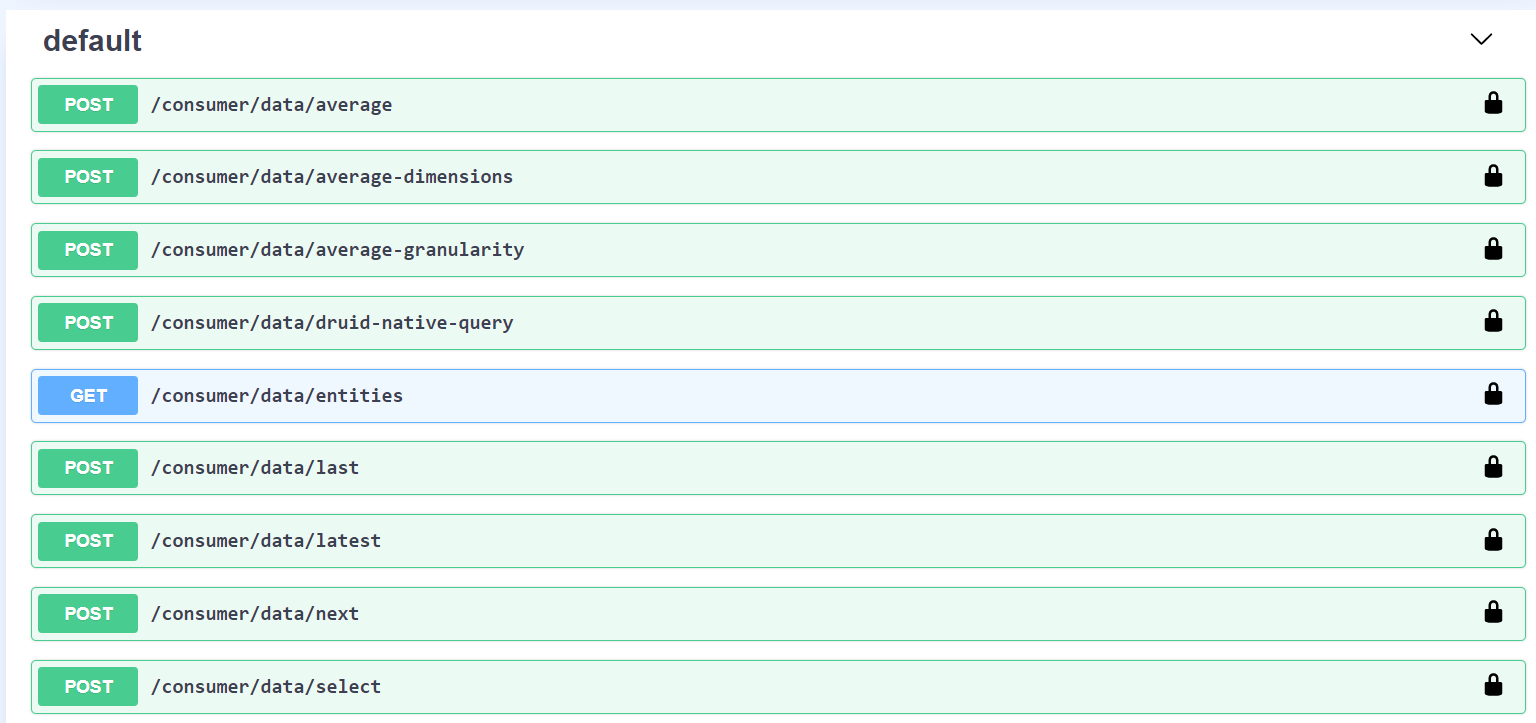1536x723 pixels.
Task: Open authorization lock for average-granularity endpoint
Action: (1493, 249)
